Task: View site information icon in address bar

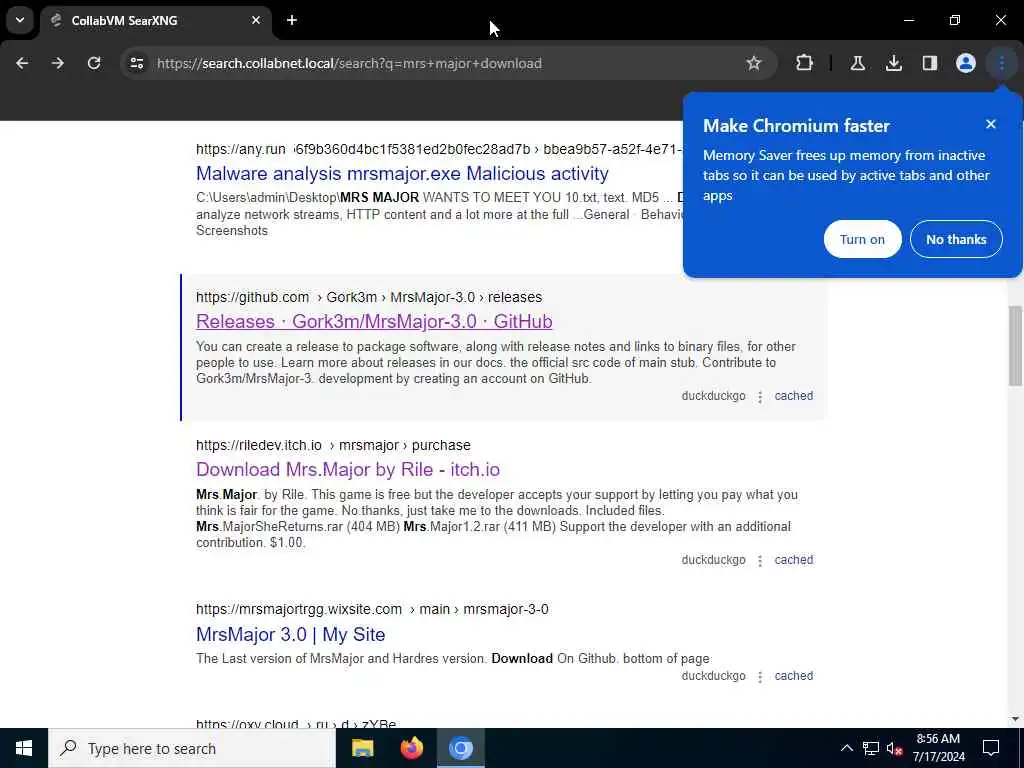Action: [x=137, y=63]
